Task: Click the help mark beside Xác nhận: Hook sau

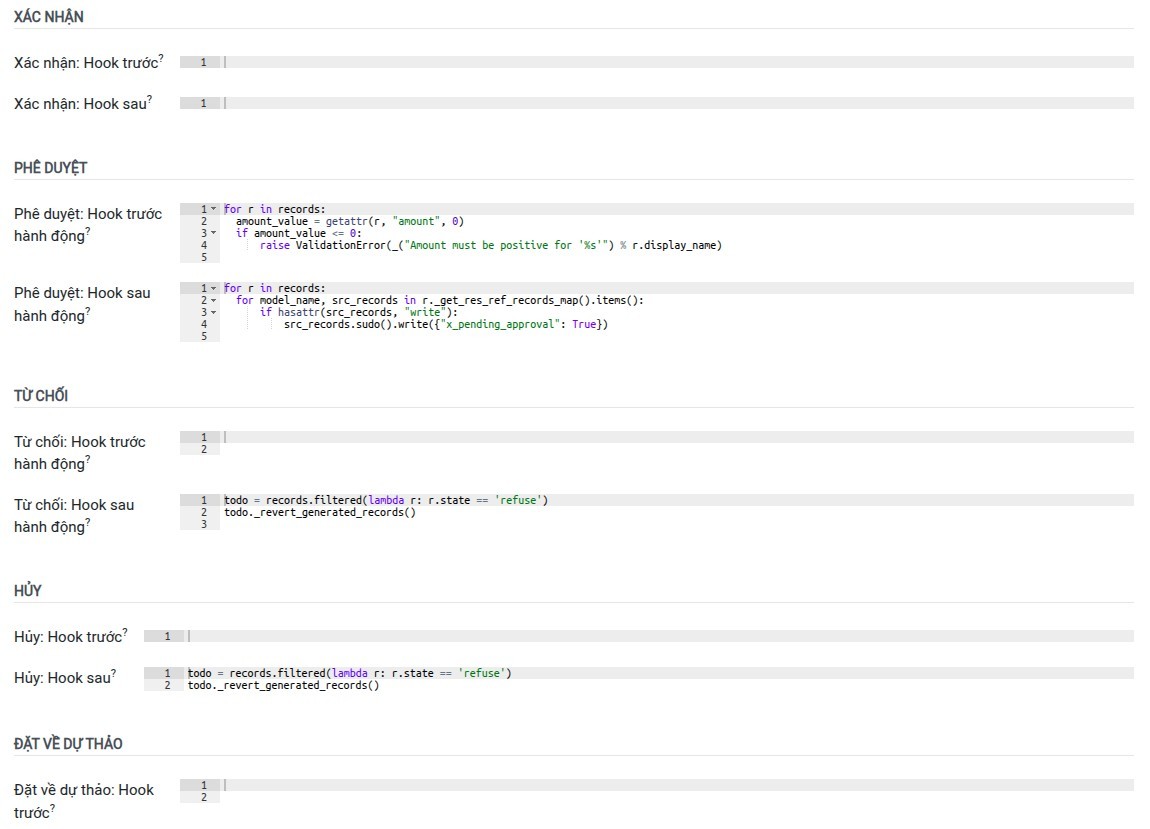Action: tap(150, 98)
